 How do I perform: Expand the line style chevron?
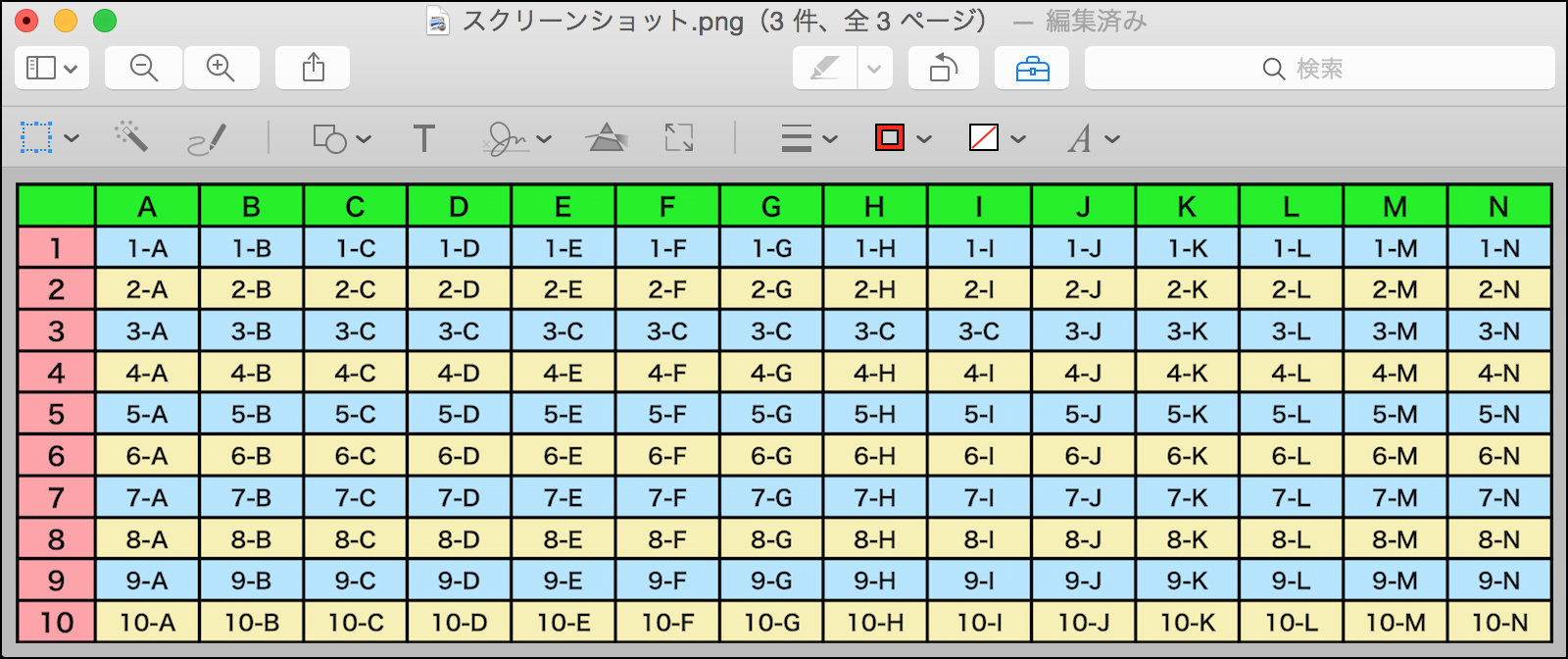click(x=830, y=139)
